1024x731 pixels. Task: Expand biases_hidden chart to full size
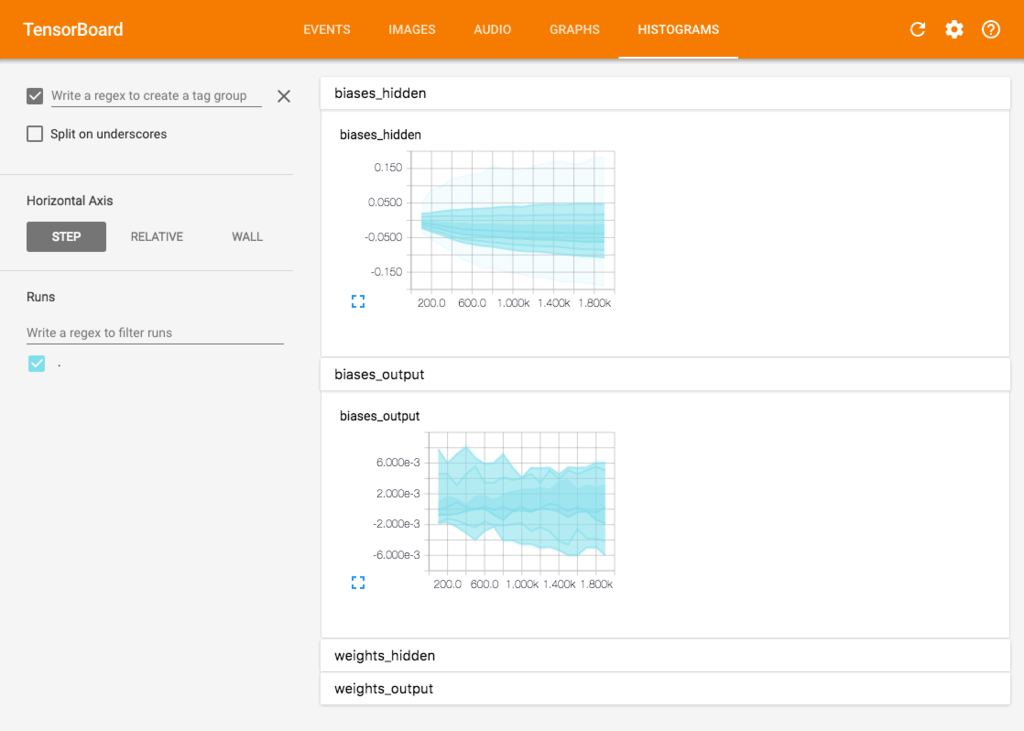pyautogui.click(x=358, y=301)
